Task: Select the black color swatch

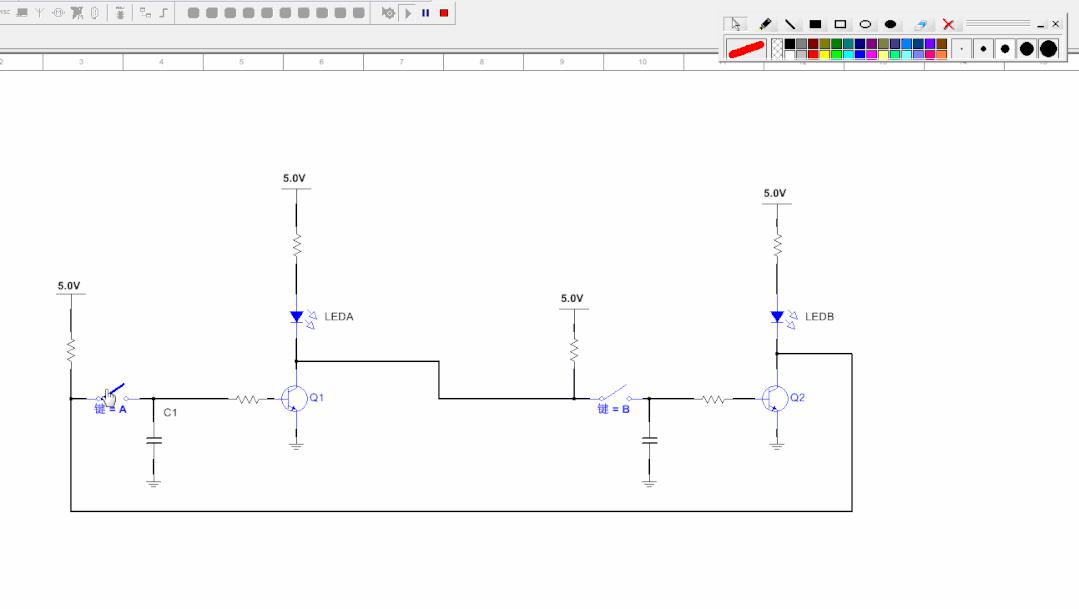Action: (x=789, y=44)
